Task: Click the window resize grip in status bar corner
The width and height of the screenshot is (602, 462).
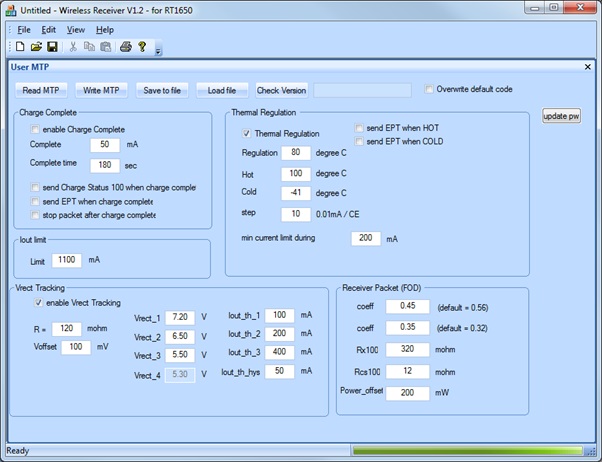Action: [590, 451]
